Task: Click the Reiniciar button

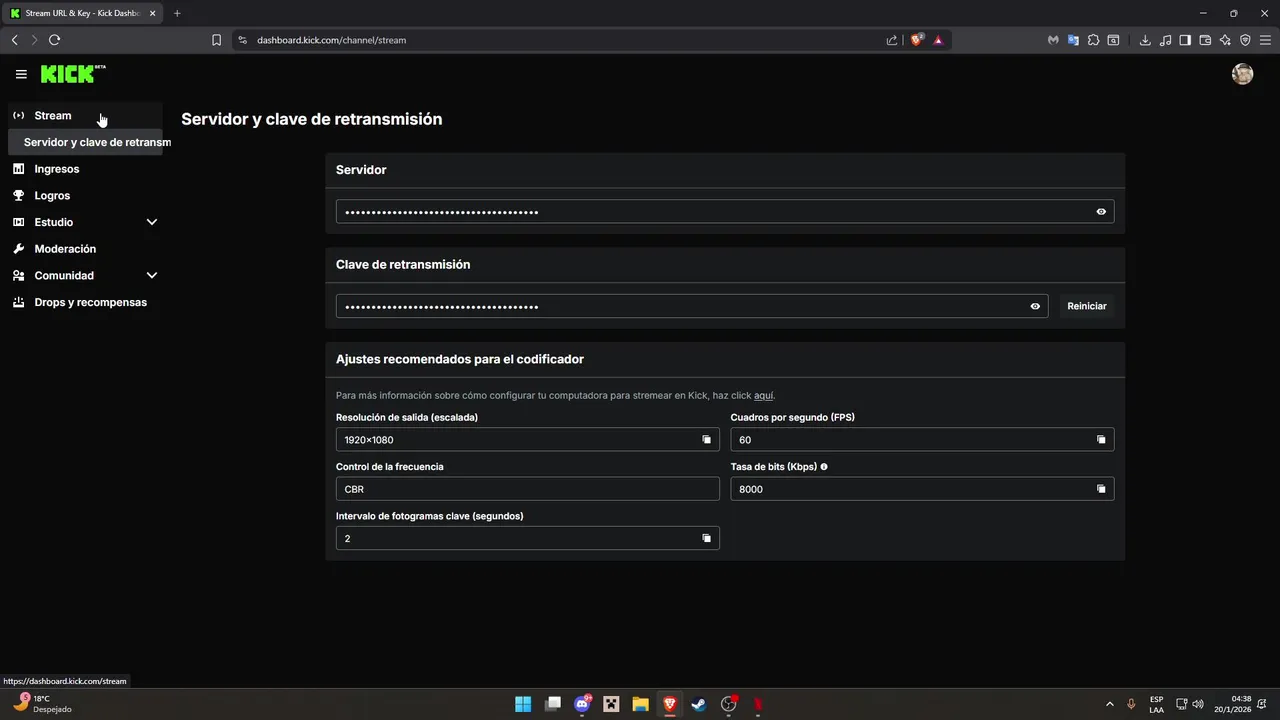Action: tap(1087, 306)
